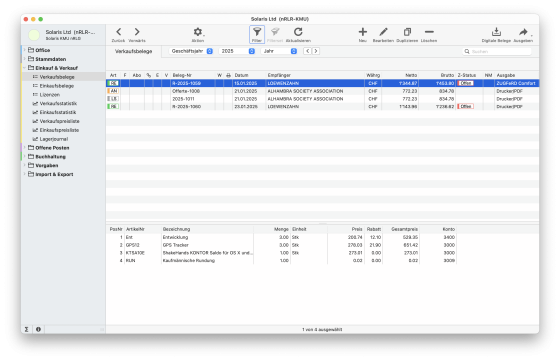This screenshot has width=560, height=361.
Task: Open Verkaufspreisliste in sidebar
Action: pyautogui.click(x=64, y=121)
